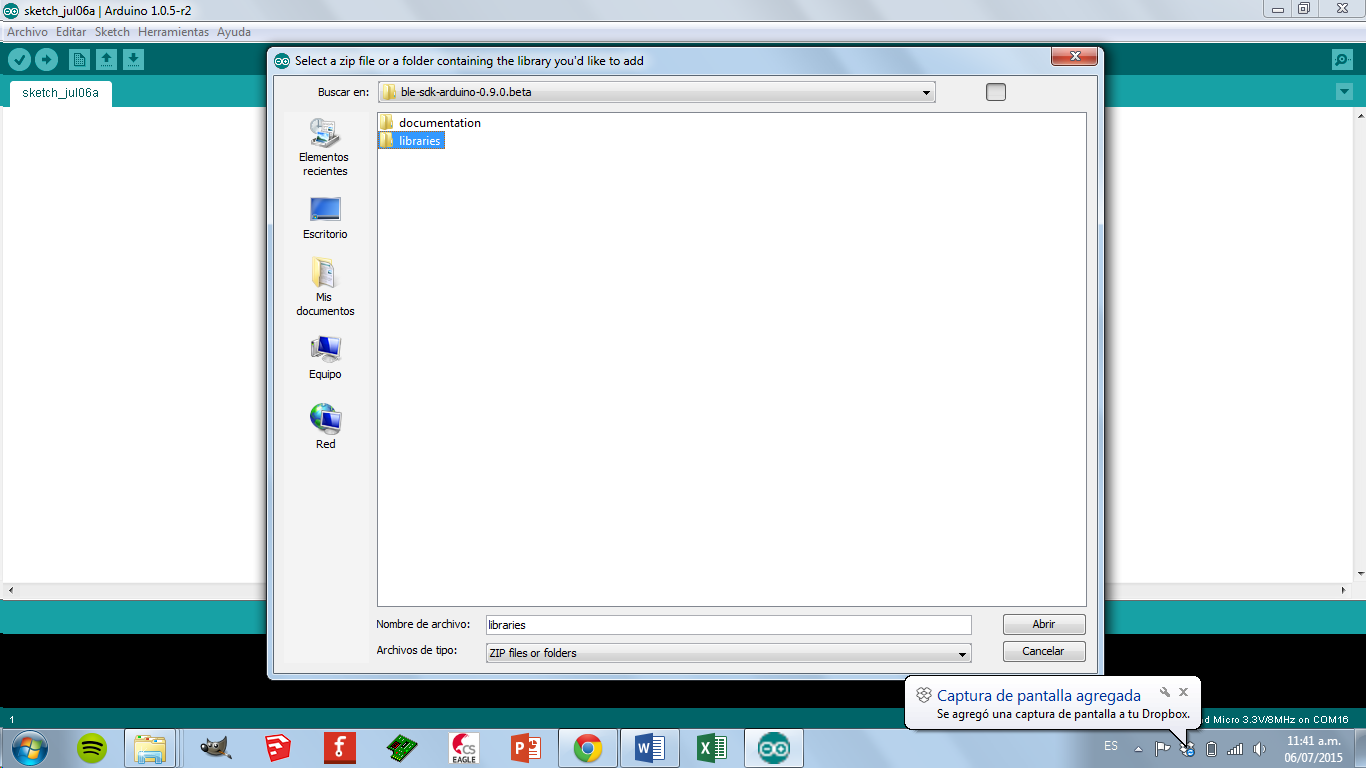Open CadSoft EAGLE from the taskbar
This screenshot has height=768, width=1366.
click(464, 748)
